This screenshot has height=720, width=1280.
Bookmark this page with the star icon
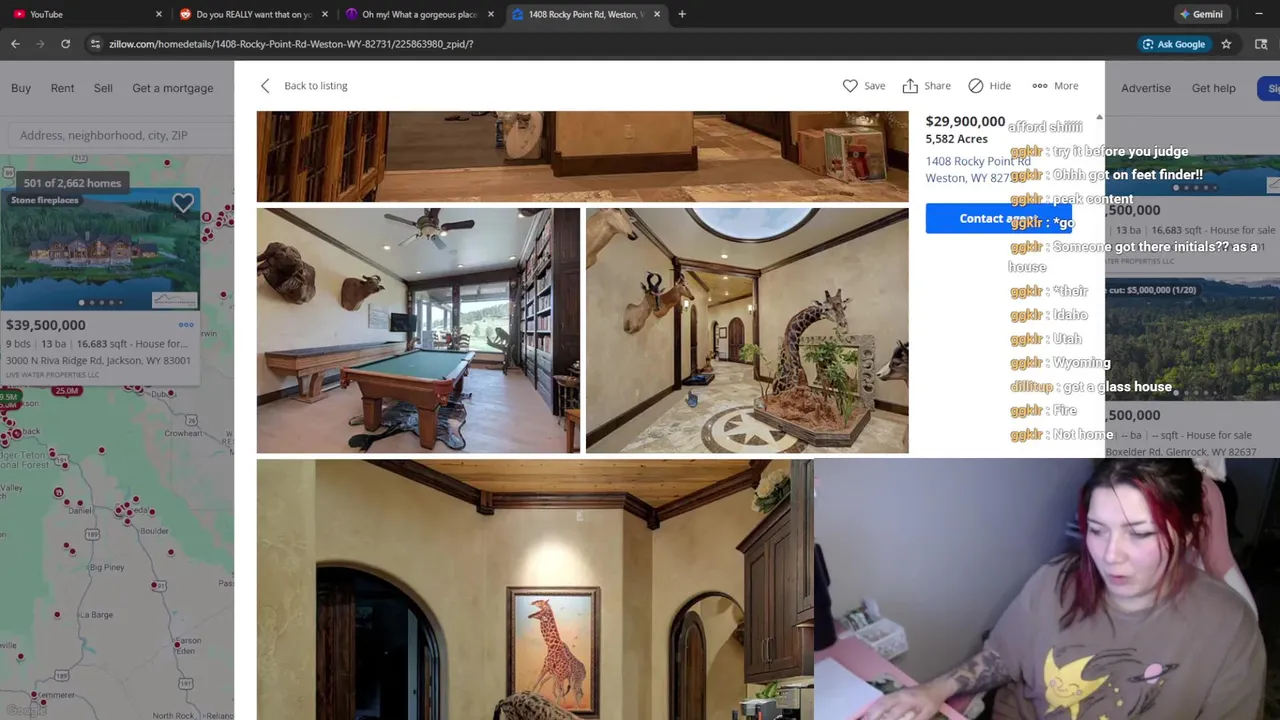[1226, 44]
